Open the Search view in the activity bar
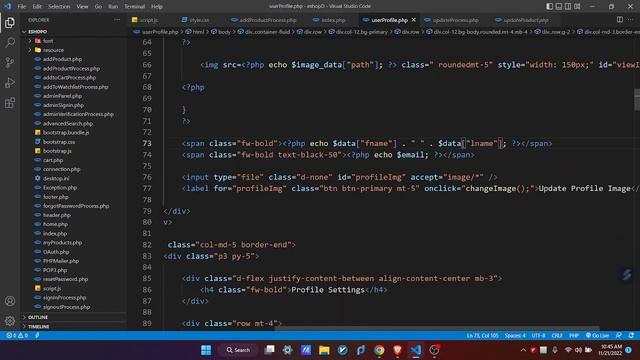This screenshot has width=640, height=360. [10, 42]
